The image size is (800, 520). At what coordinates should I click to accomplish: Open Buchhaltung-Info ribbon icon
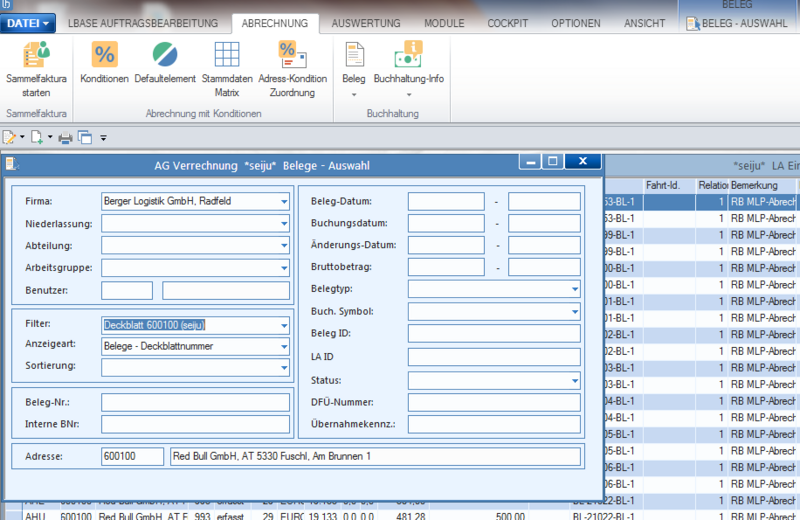pyautogui.click(x=409, y=55)
